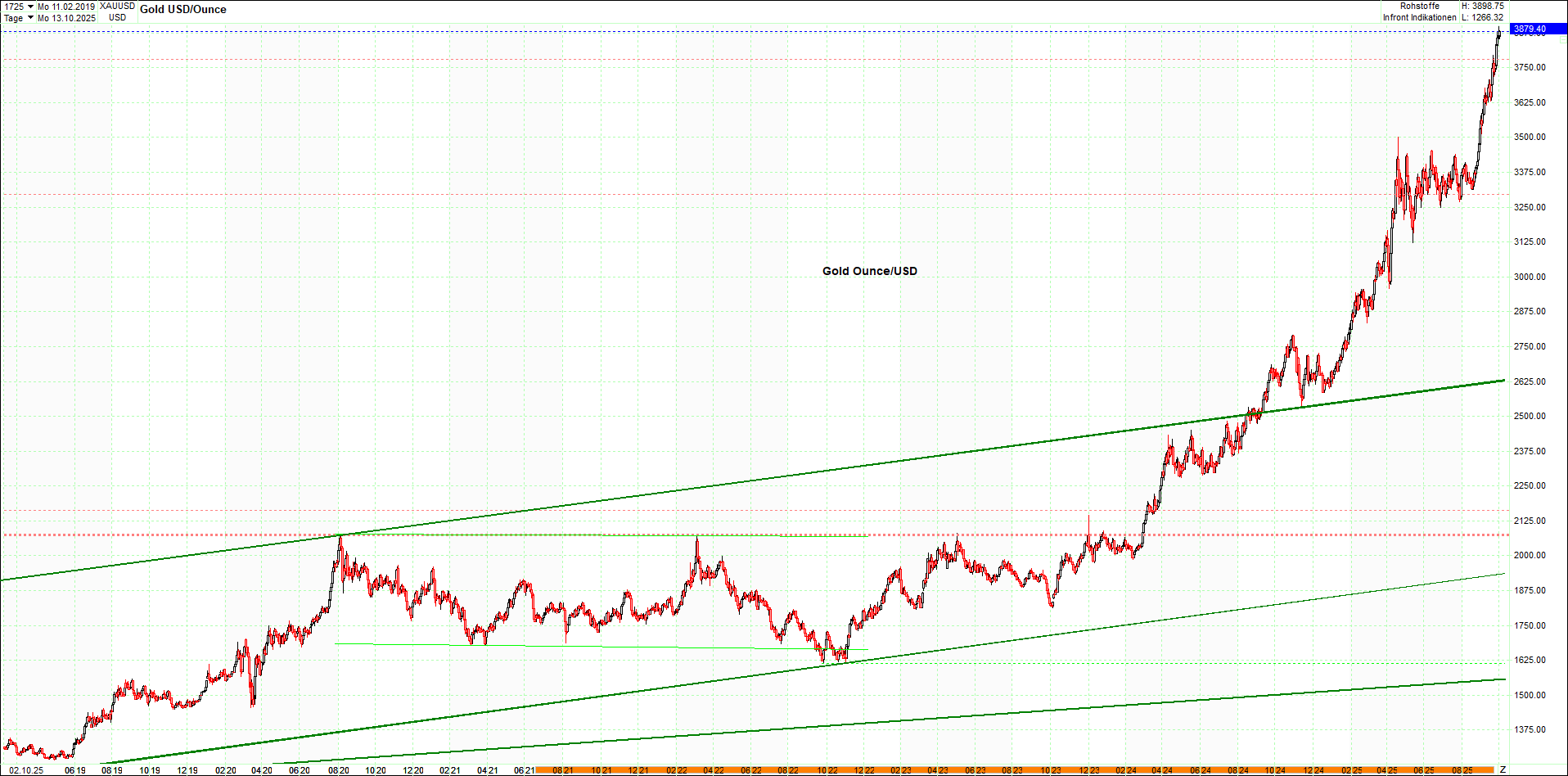Expand the Tage period dropdown
This screenshot has height=776, width=1568.
click(30, 18)
